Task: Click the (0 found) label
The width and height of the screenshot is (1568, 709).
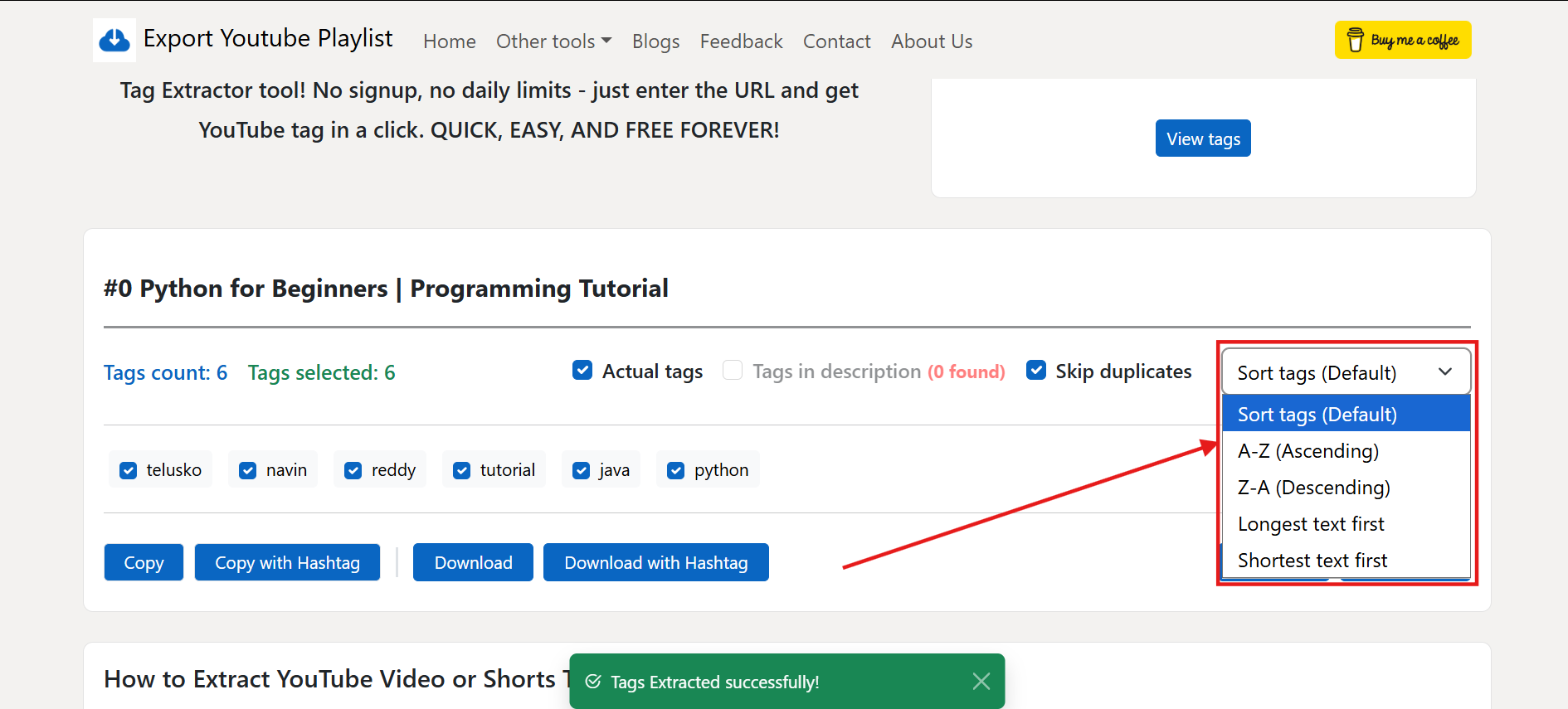Action: (x=967, y=371)
